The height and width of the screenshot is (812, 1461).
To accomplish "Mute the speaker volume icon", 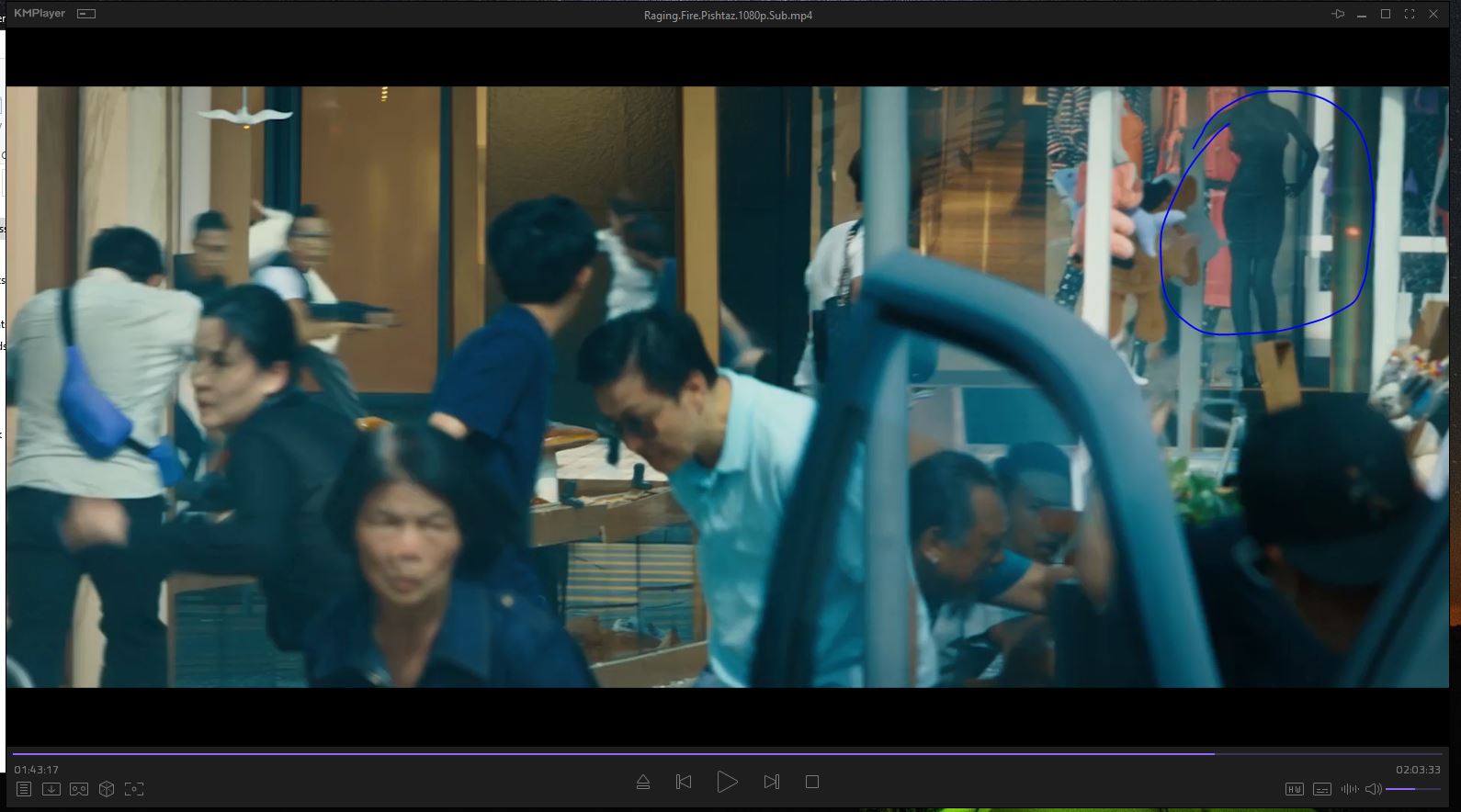I will coord(1373,789).
